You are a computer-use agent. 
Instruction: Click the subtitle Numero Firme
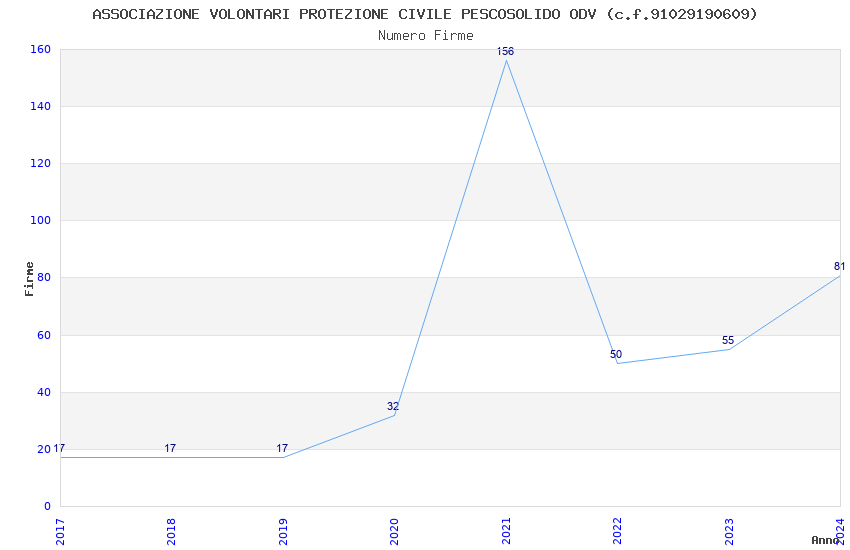(x=426, y=35)
